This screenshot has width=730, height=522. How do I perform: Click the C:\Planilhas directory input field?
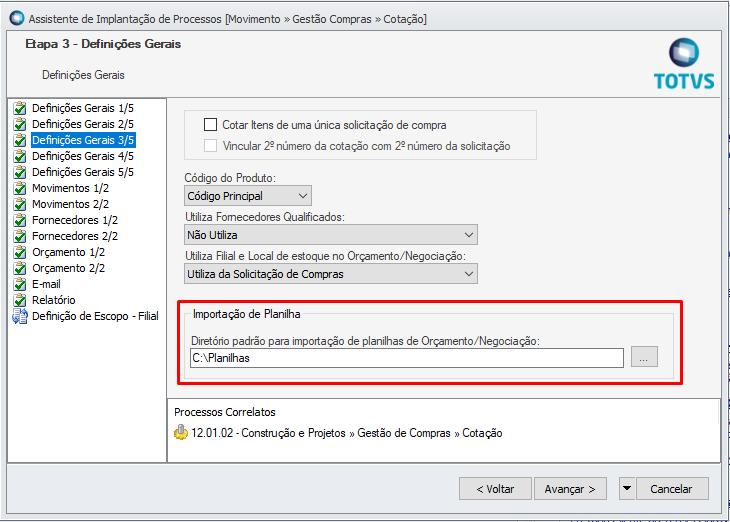click(406, 358)
